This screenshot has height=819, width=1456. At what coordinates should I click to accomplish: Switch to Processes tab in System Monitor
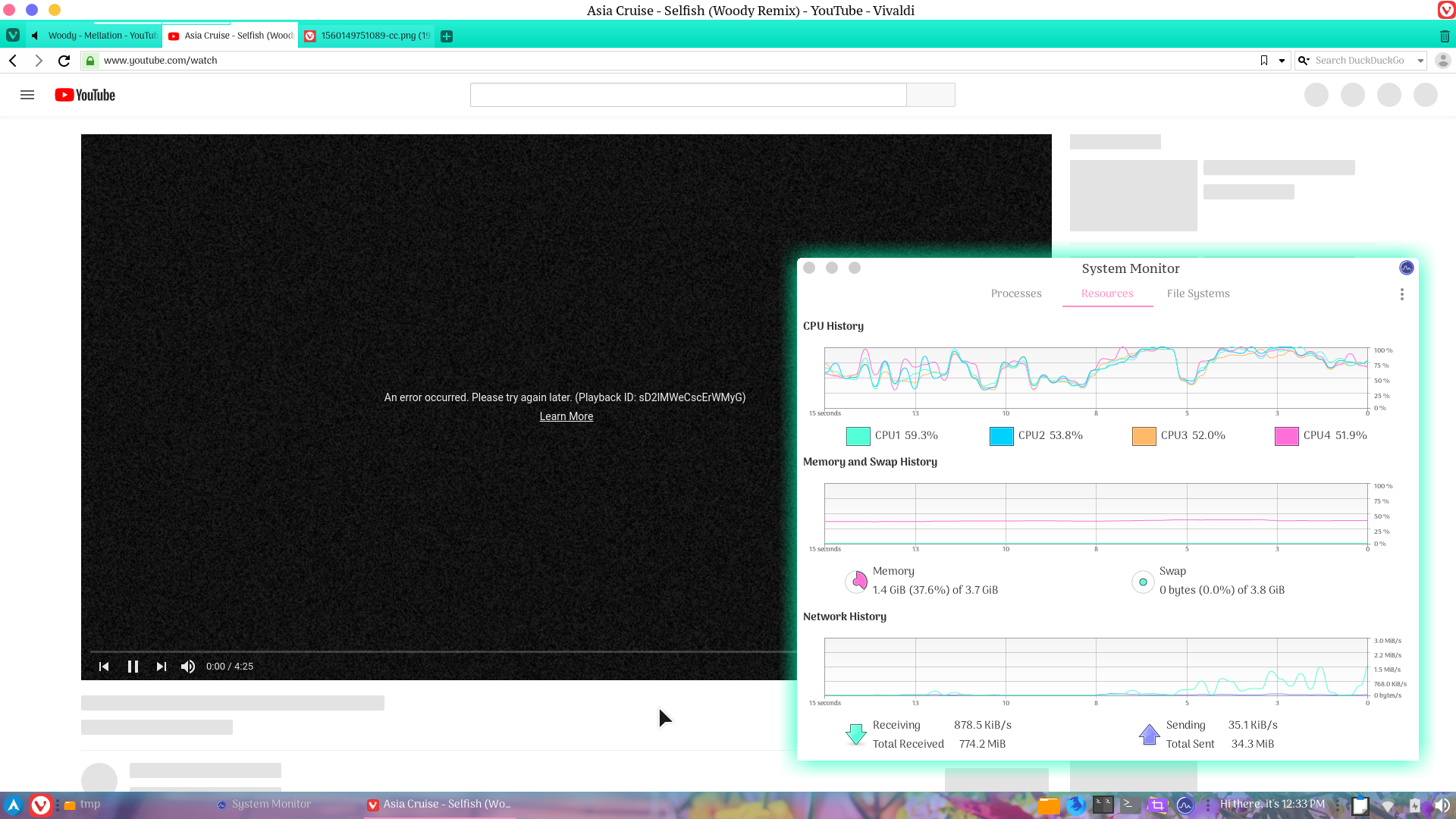coord(1016,293)
